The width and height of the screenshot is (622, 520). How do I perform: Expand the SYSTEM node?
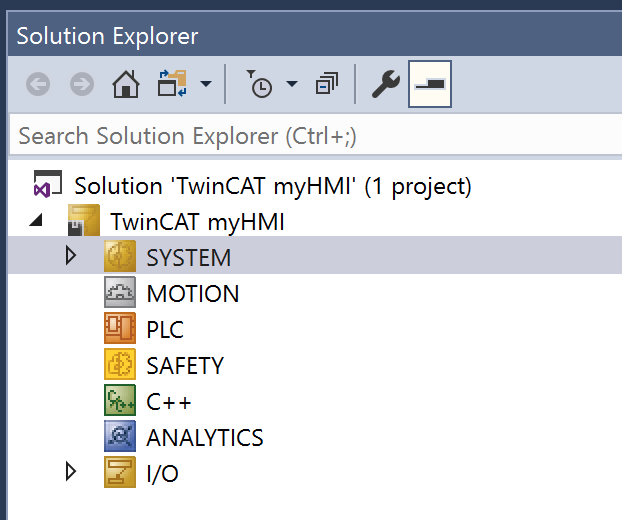[71, 255]
